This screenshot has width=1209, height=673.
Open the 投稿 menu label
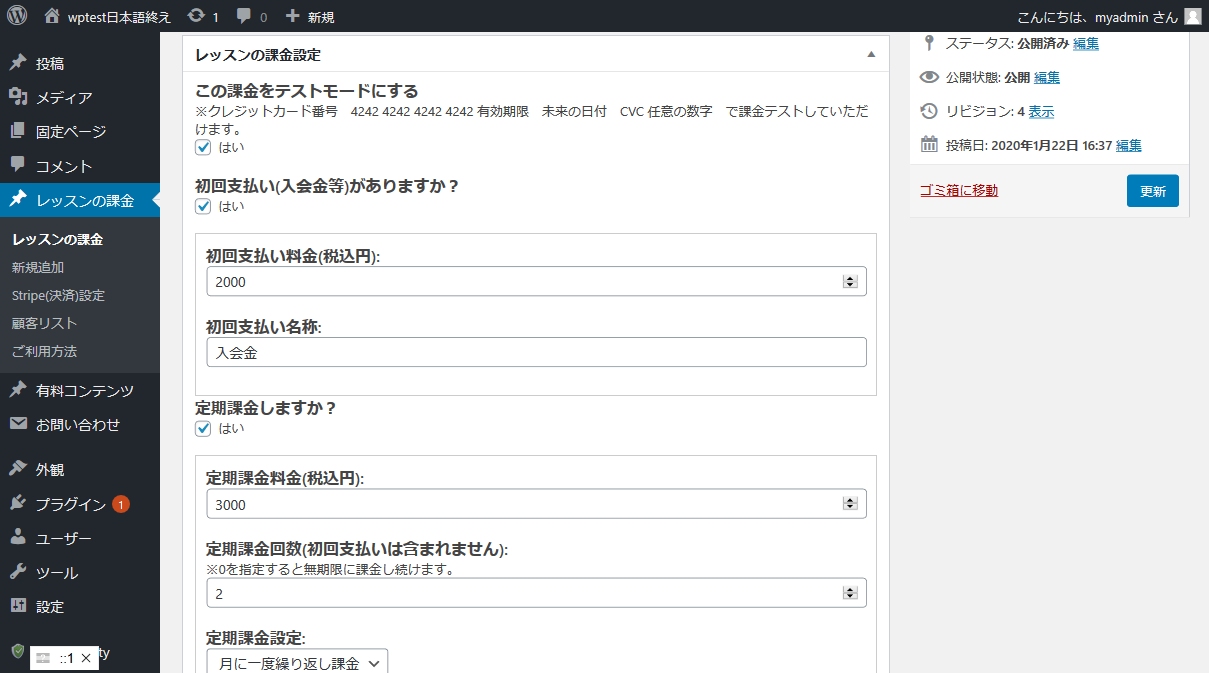pos(50,63)
